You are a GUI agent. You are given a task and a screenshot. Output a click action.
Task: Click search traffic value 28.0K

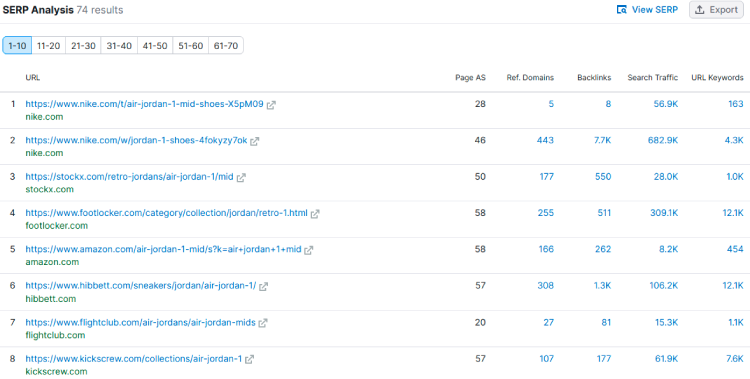tap(666, 177)
